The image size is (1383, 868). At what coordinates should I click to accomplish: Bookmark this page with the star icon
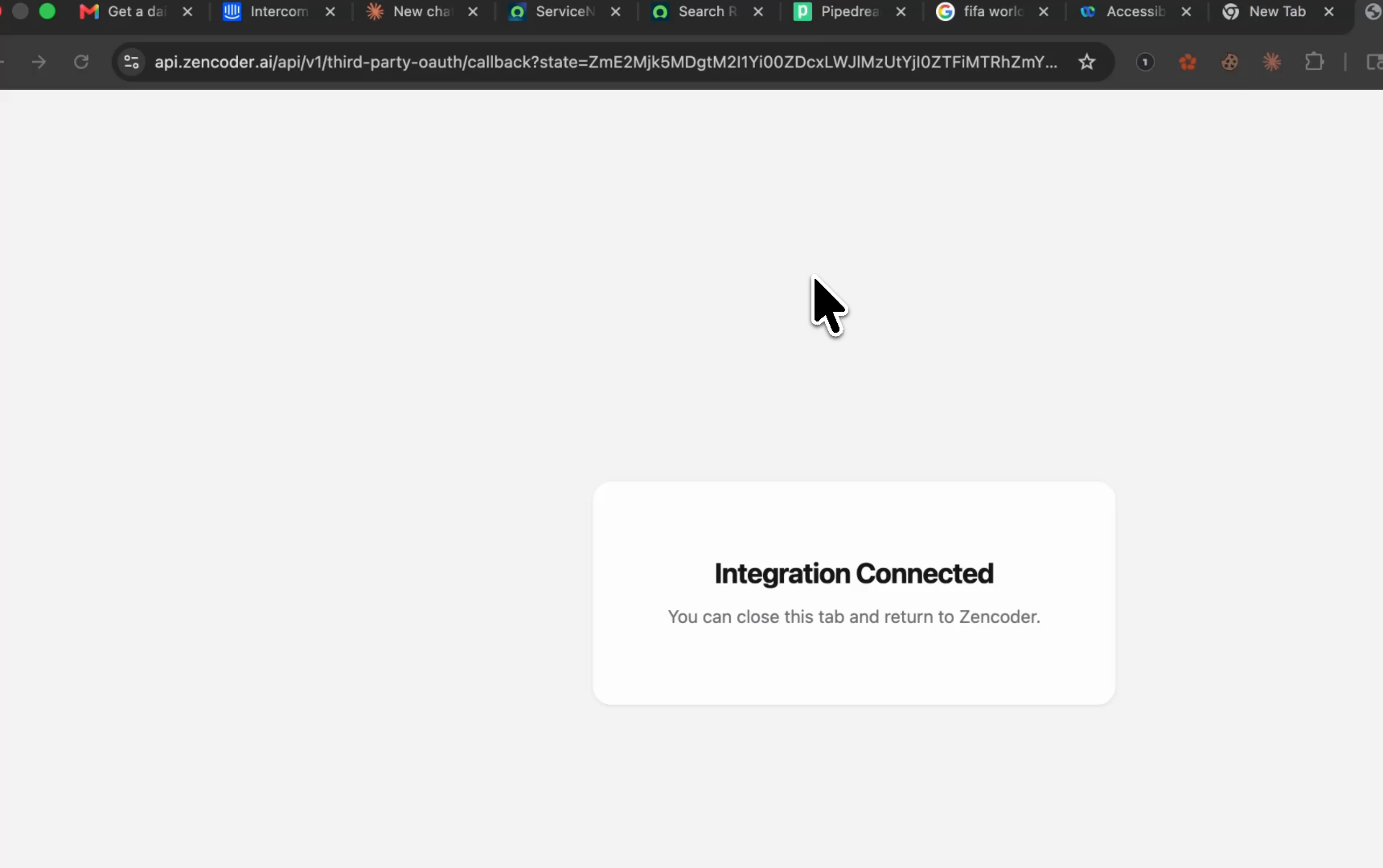tap(1087, 62)
